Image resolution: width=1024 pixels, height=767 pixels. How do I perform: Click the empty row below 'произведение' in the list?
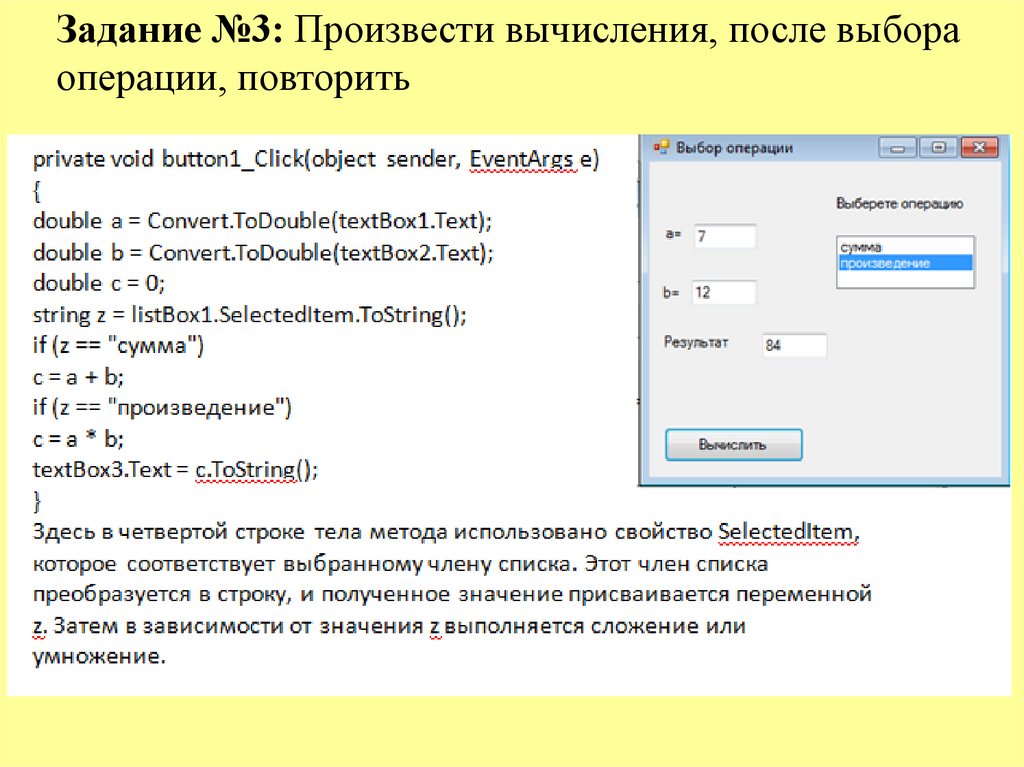click(x=904, y=279)
